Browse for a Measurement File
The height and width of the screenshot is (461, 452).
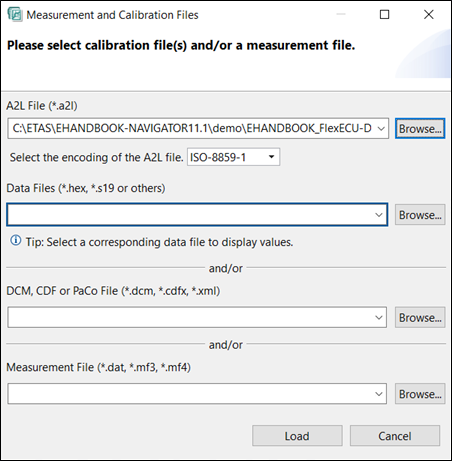point(420,394)
